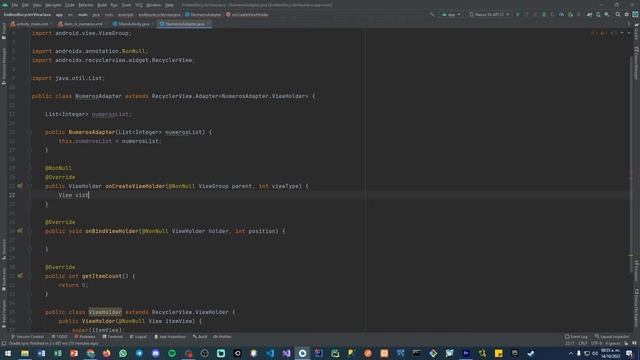Open the Build menu
The height and width of the screenshot is (360, 640).
[102, 5]
